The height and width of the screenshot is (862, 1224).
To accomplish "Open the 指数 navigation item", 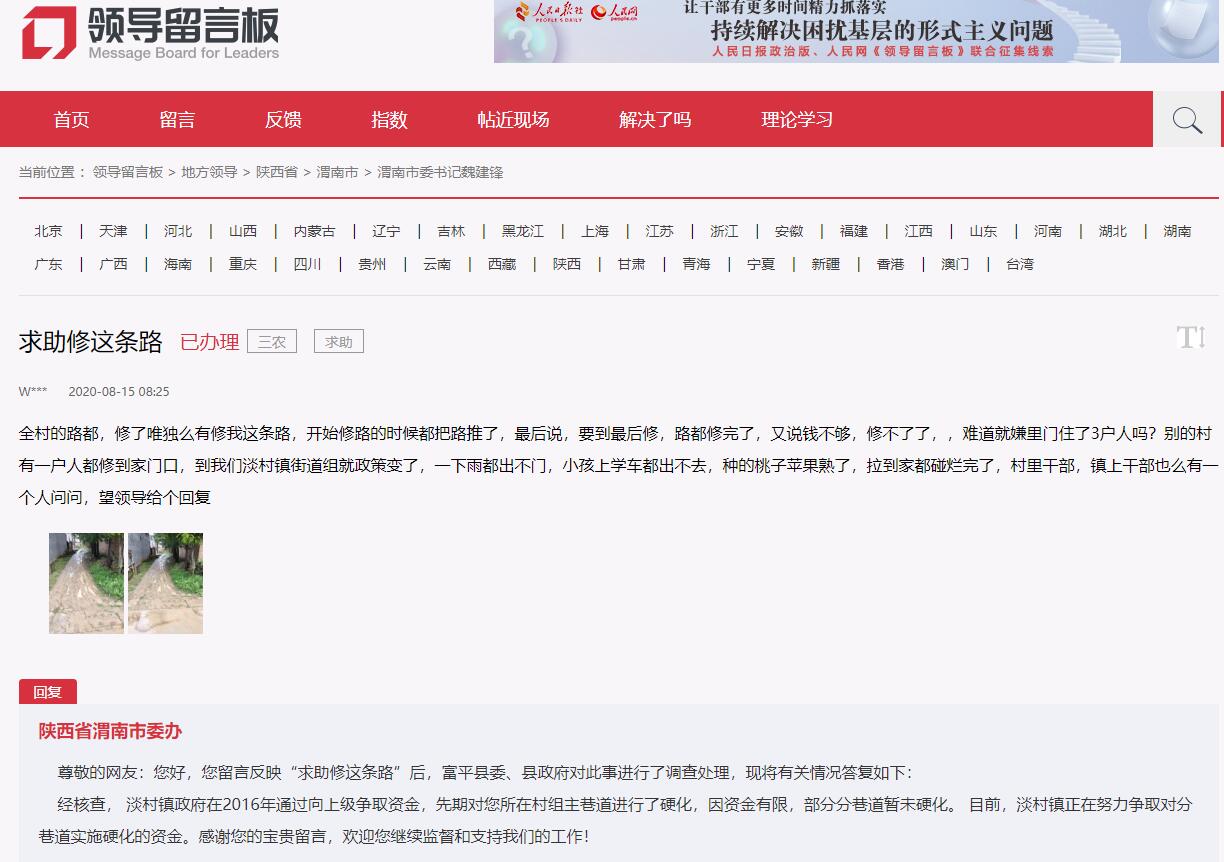I will (389, 120).
